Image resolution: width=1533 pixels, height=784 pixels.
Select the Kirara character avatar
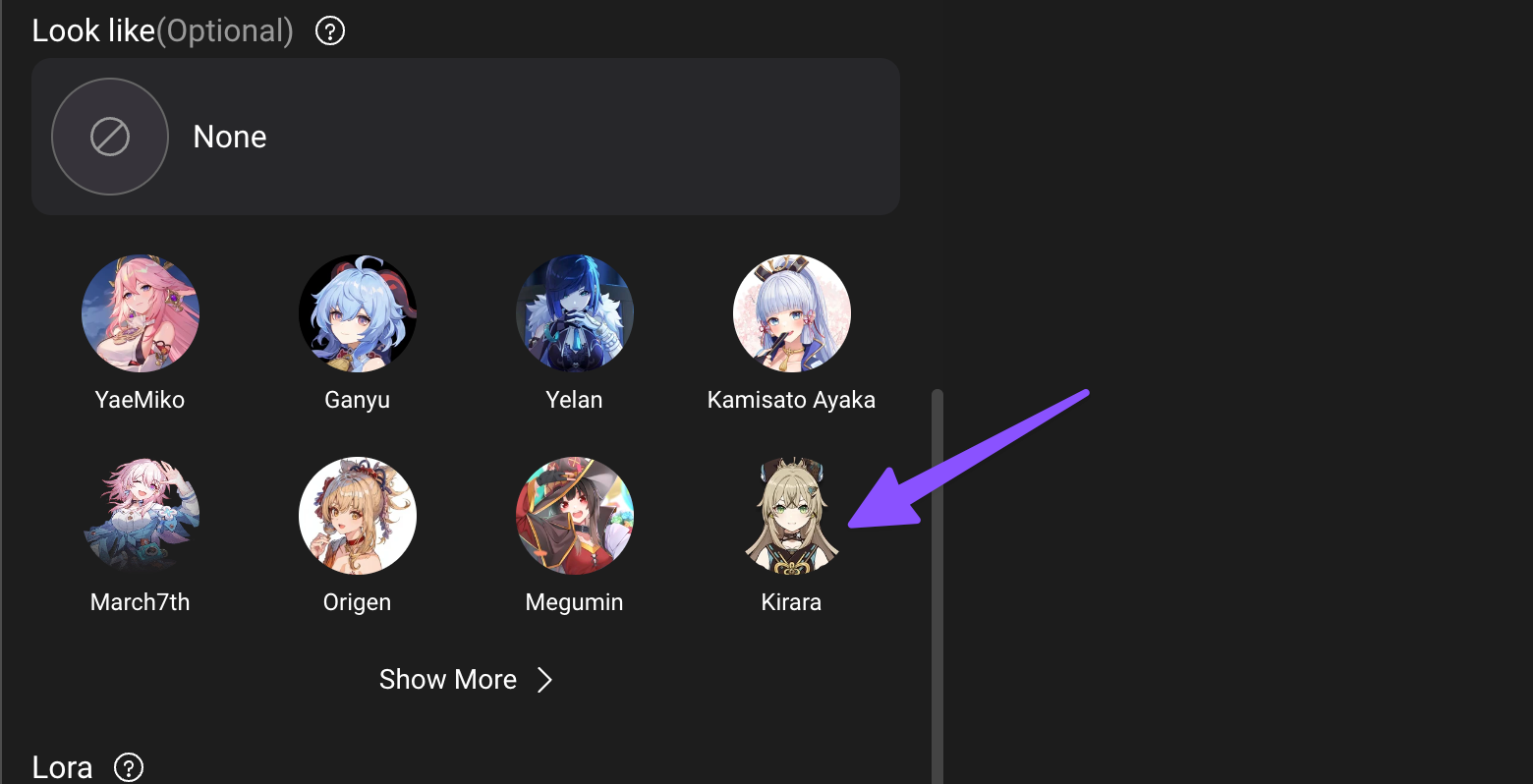point(792,516)
